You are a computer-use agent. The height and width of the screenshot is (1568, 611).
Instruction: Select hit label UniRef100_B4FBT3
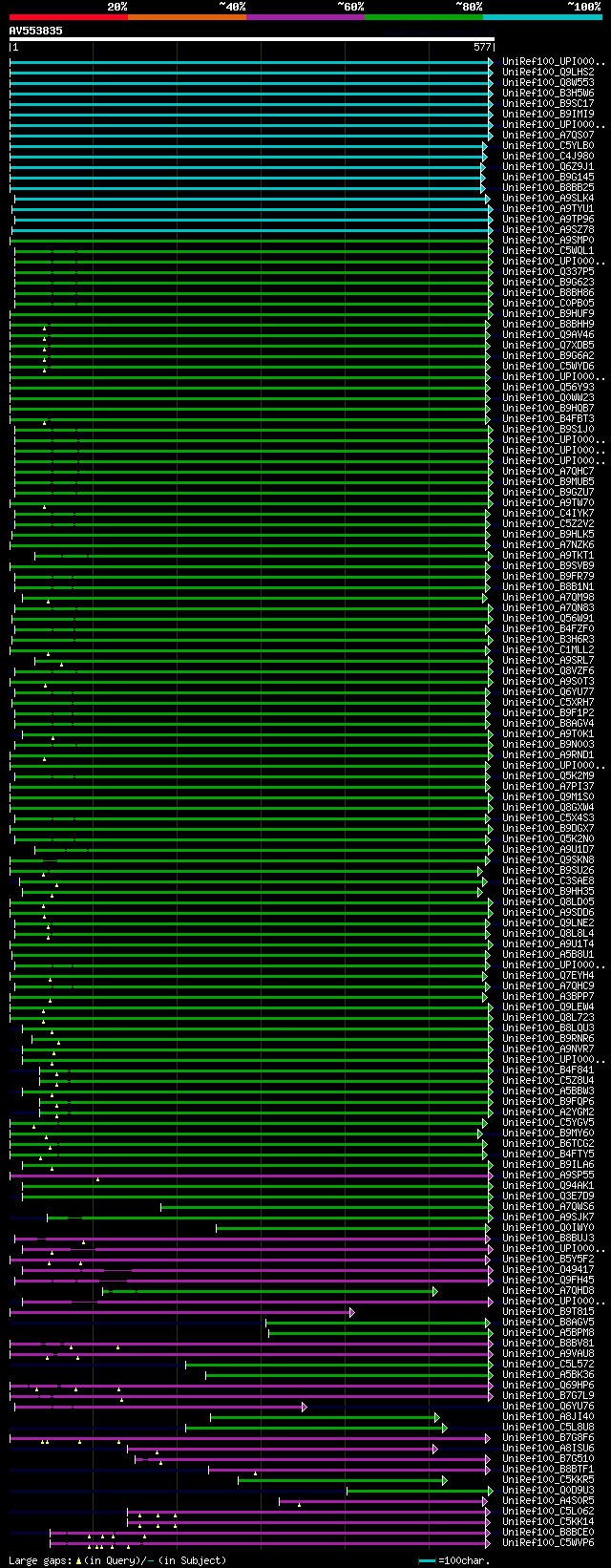[548, 418]
